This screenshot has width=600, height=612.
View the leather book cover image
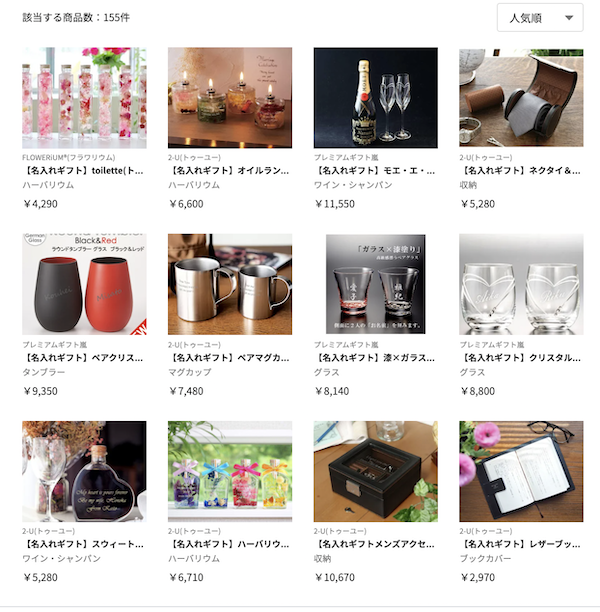click(521, 471)
